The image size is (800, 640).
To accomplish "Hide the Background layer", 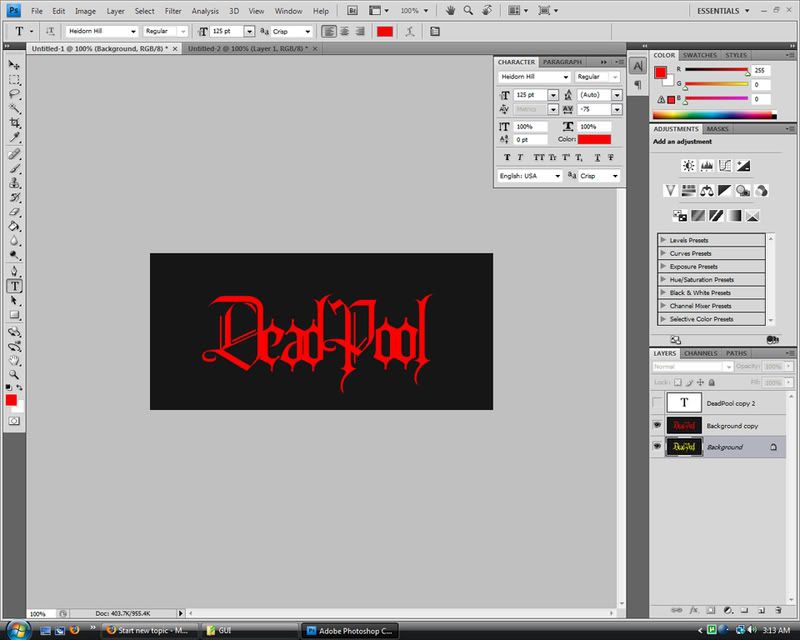I will coord(657,447).
